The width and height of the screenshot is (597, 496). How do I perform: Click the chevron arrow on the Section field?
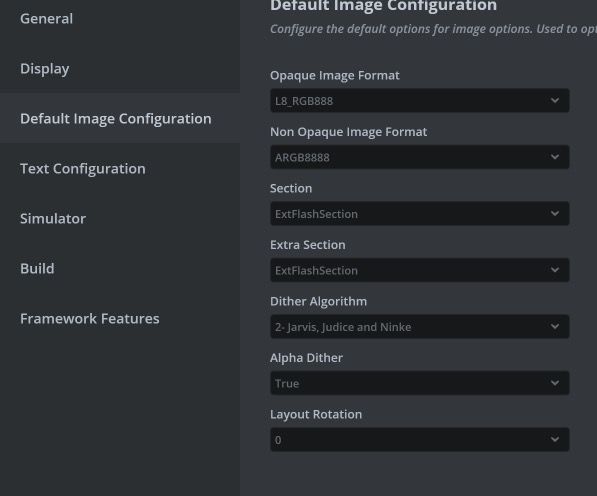click(x=555, y=214)
